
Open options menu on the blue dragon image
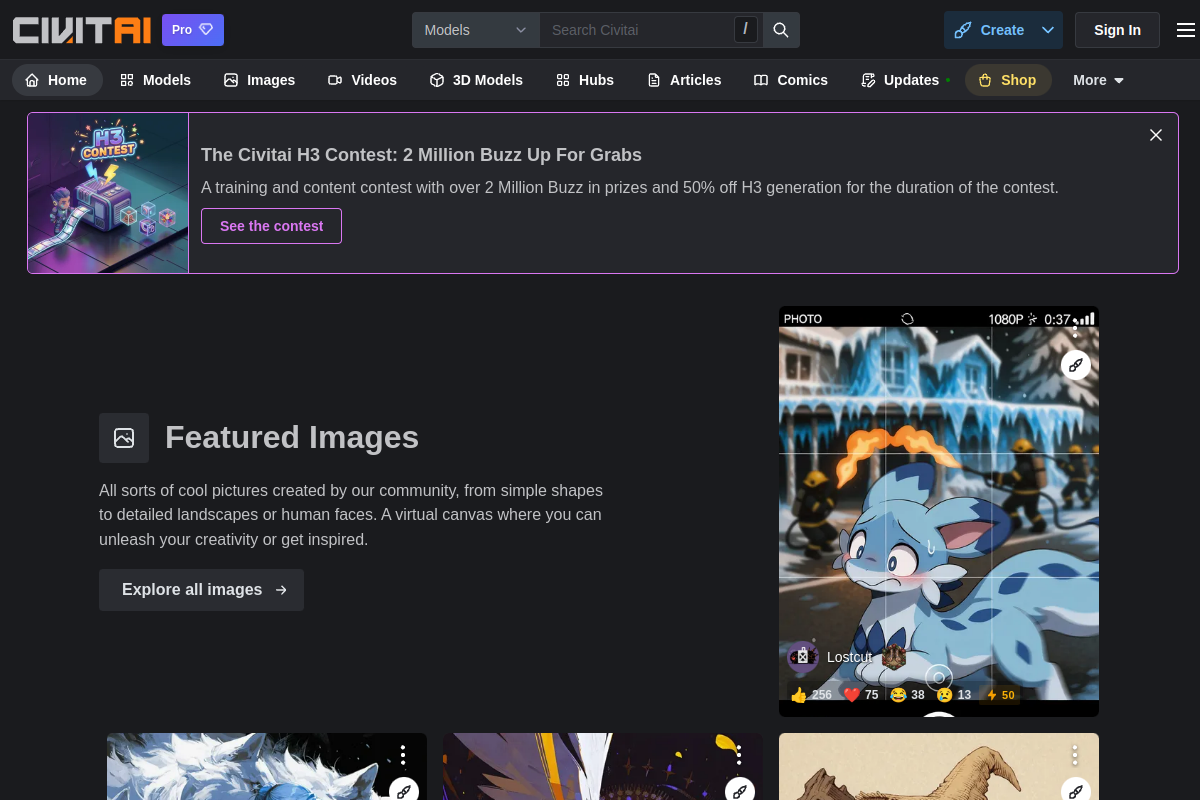tap(1075, 327)
